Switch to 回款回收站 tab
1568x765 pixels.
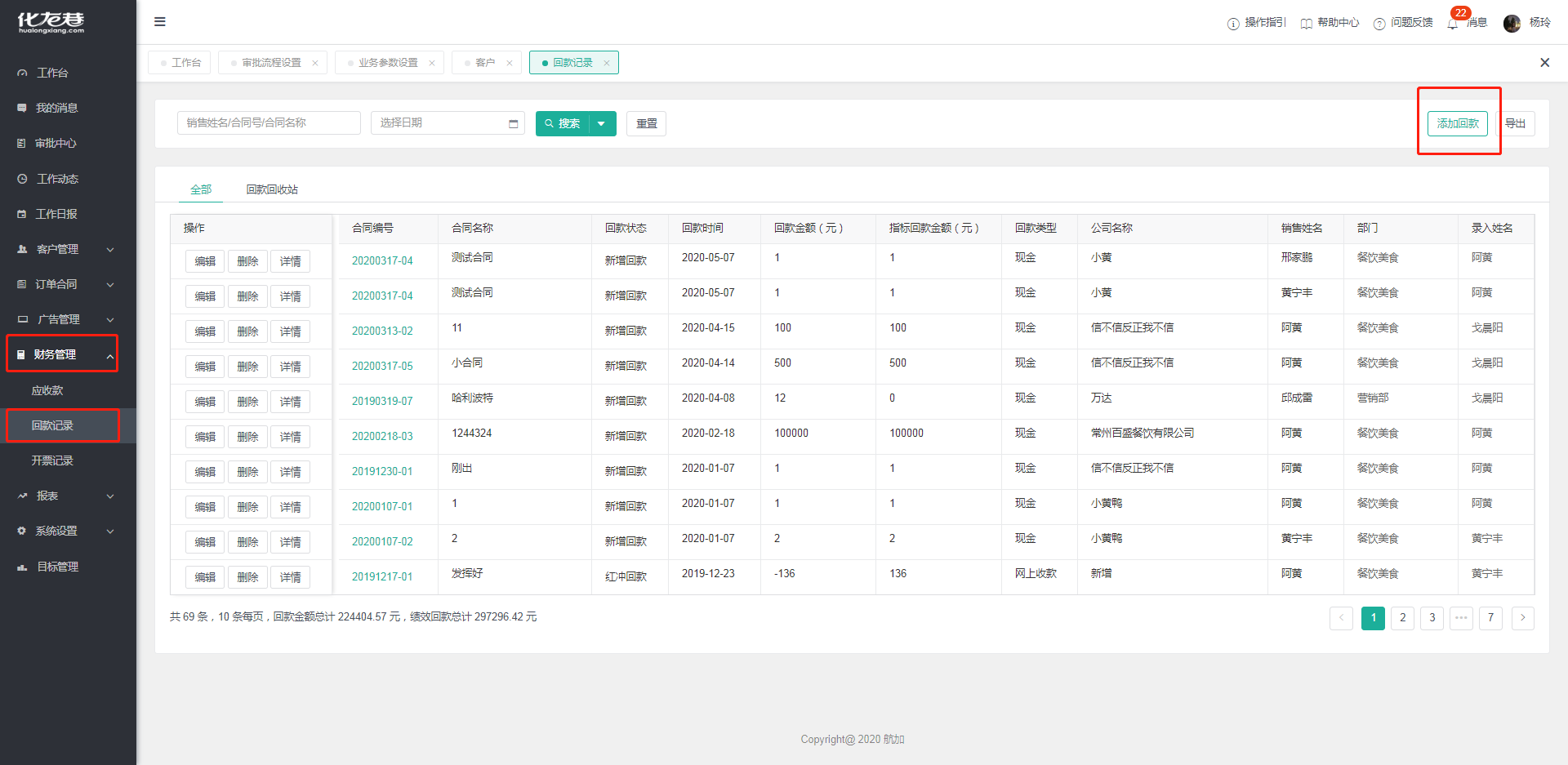coord(272,189)
